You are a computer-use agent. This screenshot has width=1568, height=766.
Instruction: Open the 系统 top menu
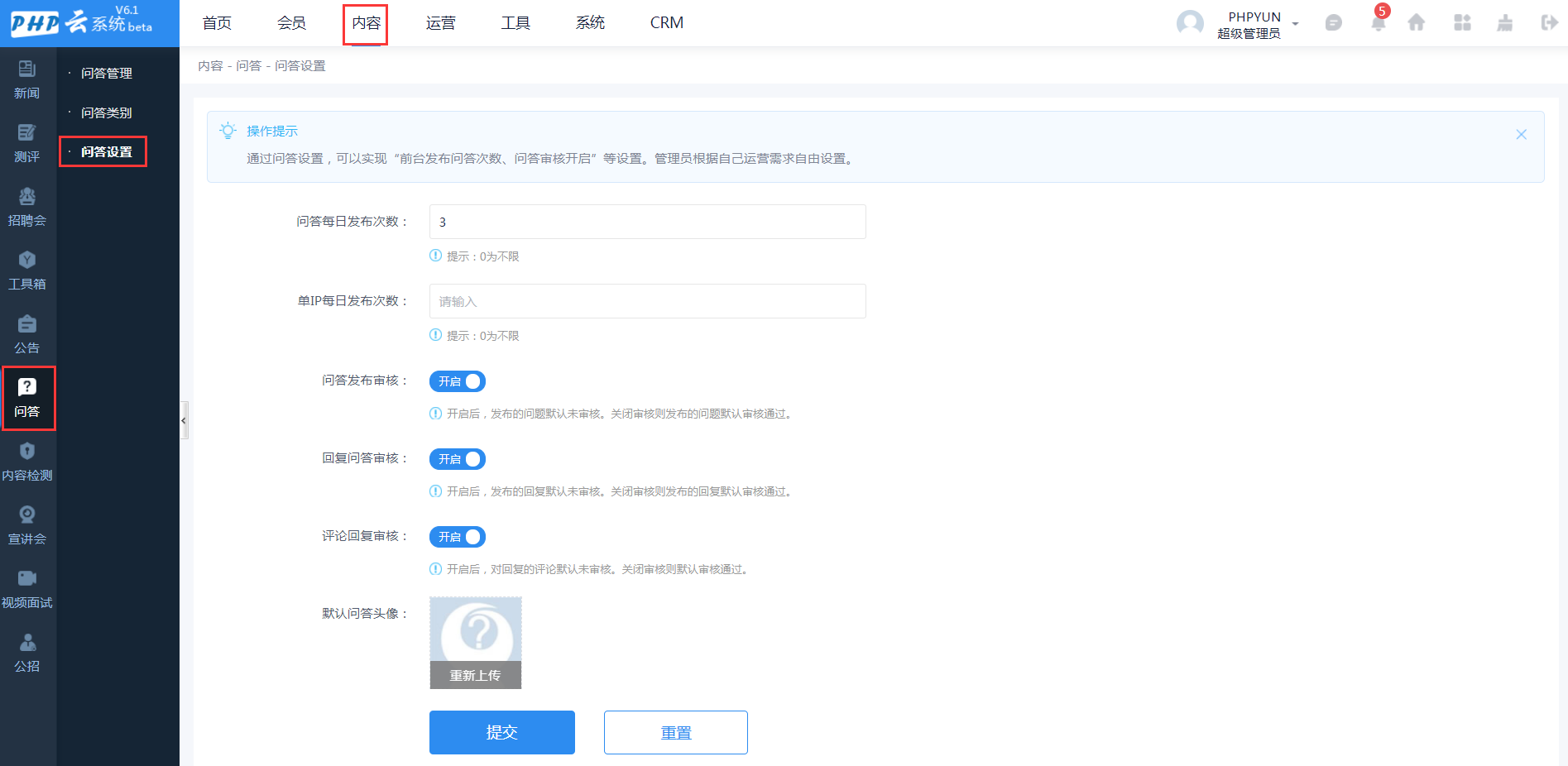coord(590,23)
